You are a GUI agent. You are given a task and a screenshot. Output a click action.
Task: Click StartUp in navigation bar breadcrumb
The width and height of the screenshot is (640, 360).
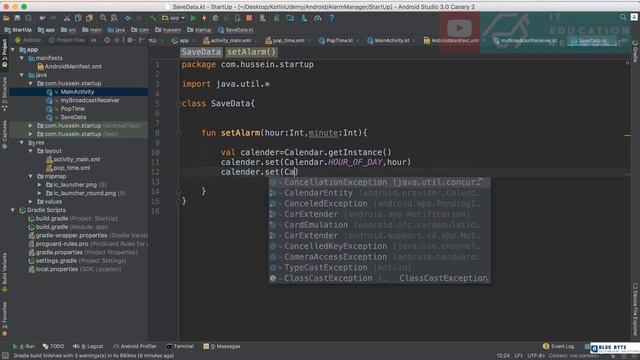tap(18, 30)
